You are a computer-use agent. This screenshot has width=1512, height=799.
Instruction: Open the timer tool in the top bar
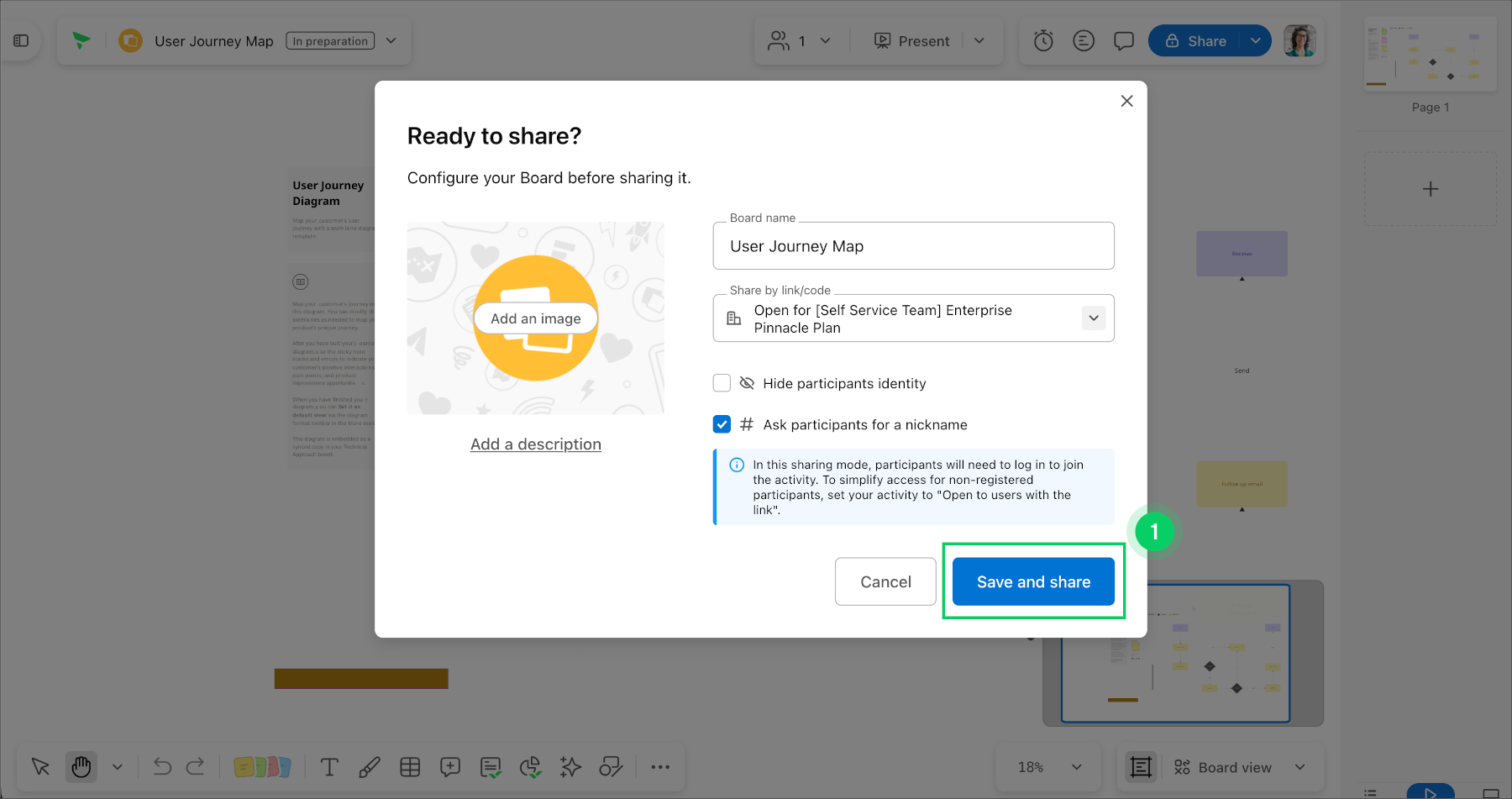click(x=1043, y=40)
